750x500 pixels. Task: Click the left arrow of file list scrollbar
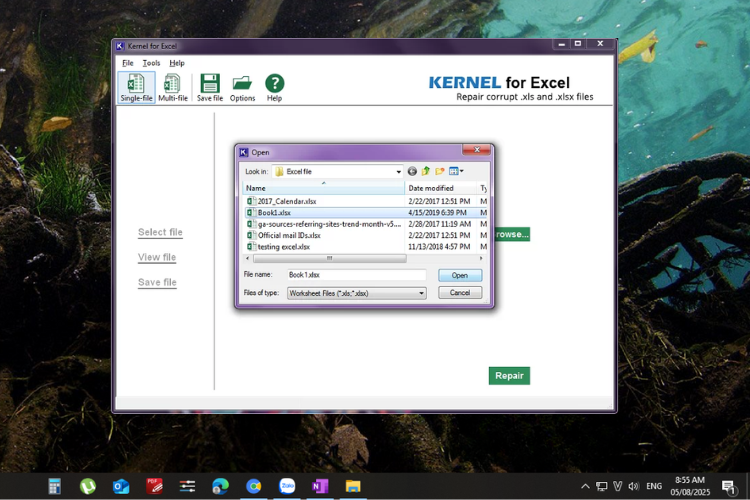click(247, 258)
